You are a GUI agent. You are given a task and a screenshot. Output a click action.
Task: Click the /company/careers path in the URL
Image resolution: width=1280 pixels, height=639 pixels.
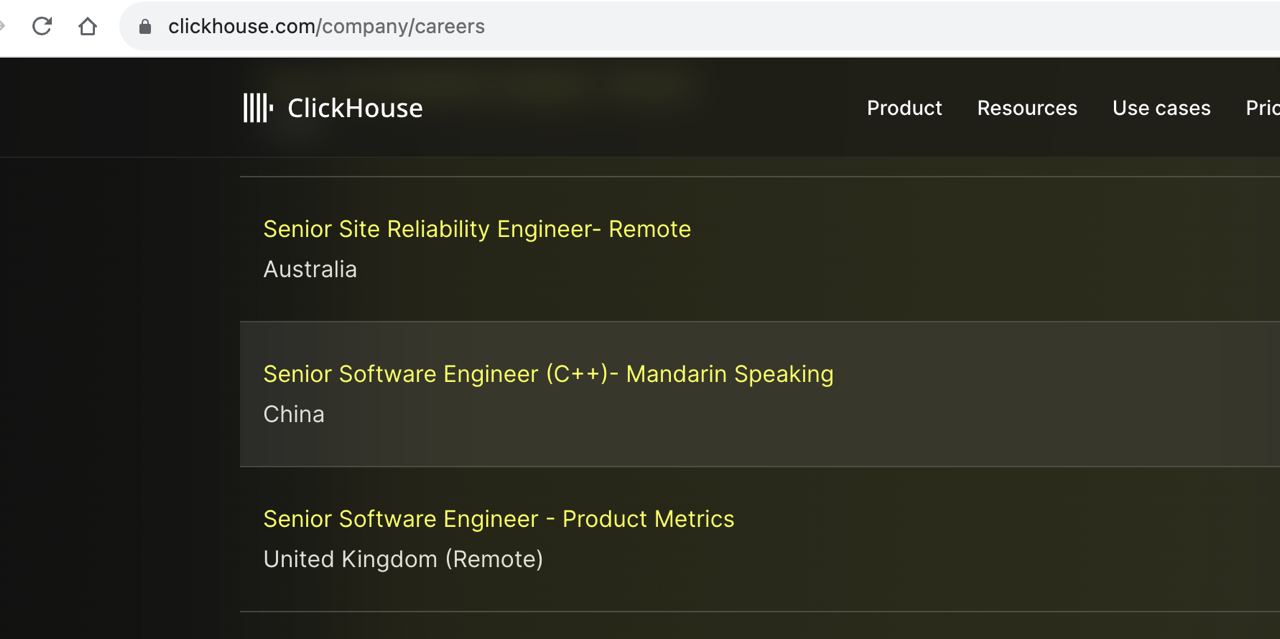tap(400, 27)
